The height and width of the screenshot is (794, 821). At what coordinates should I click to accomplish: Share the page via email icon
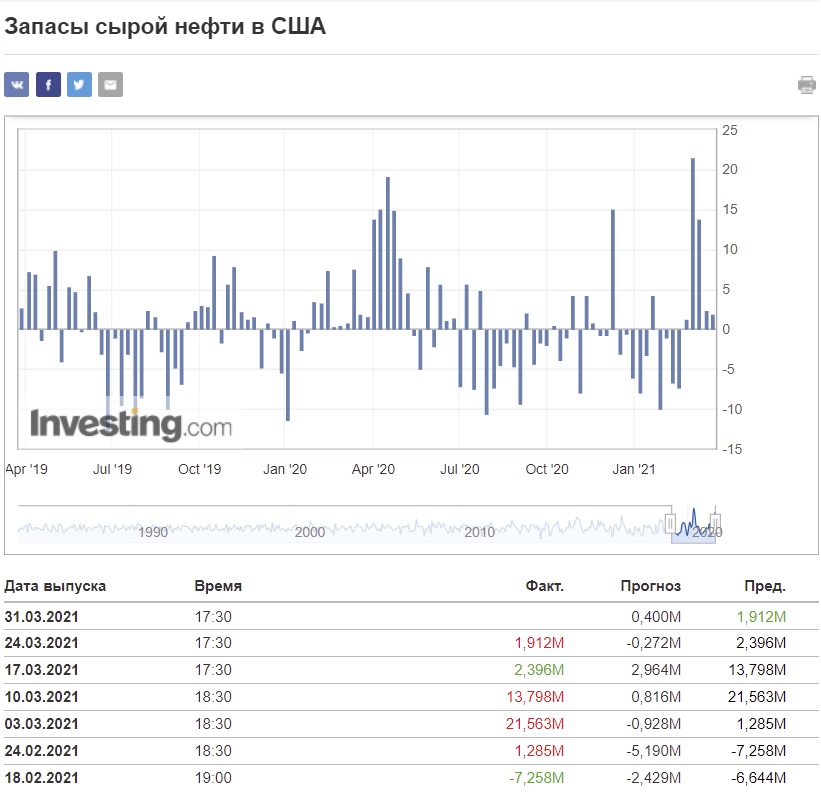[110, 85]
